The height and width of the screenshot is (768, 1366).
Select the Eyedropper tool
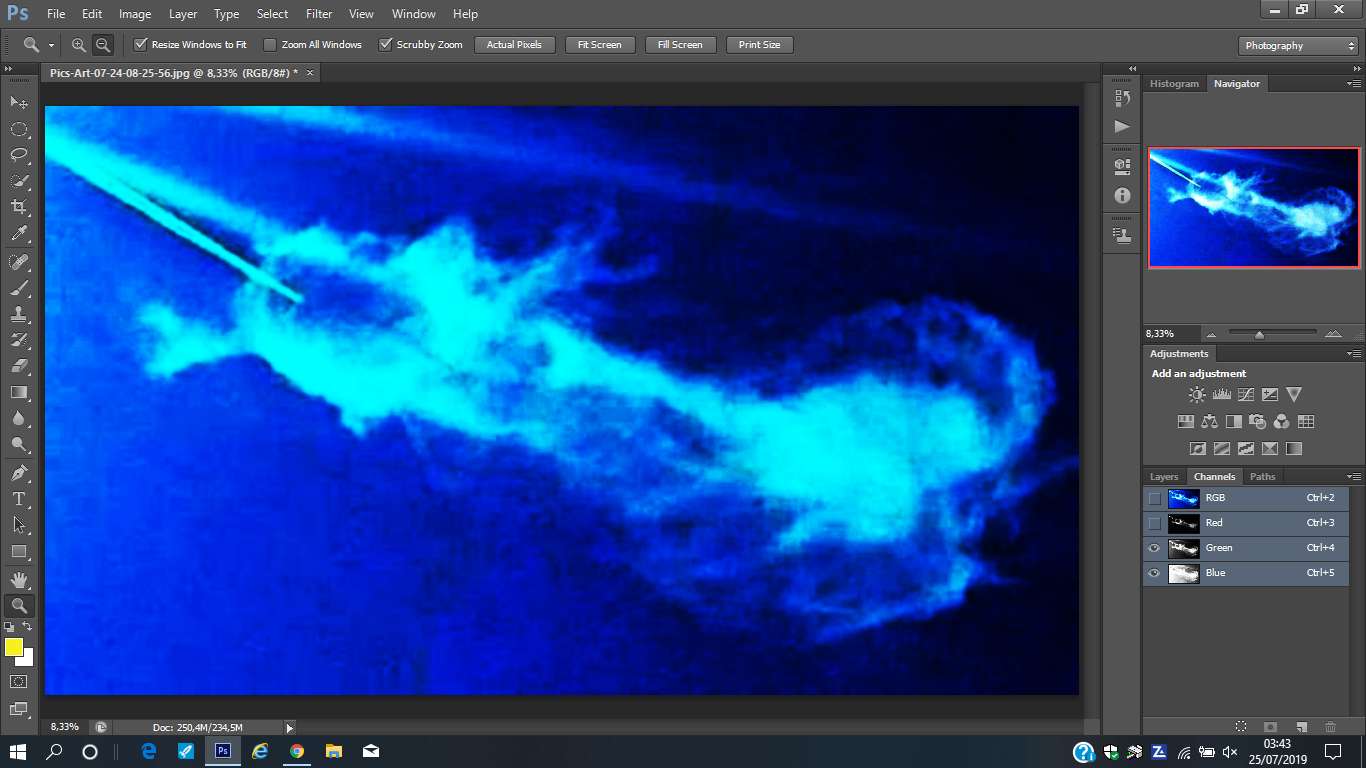pyautogui.click(x=18, y=234)
